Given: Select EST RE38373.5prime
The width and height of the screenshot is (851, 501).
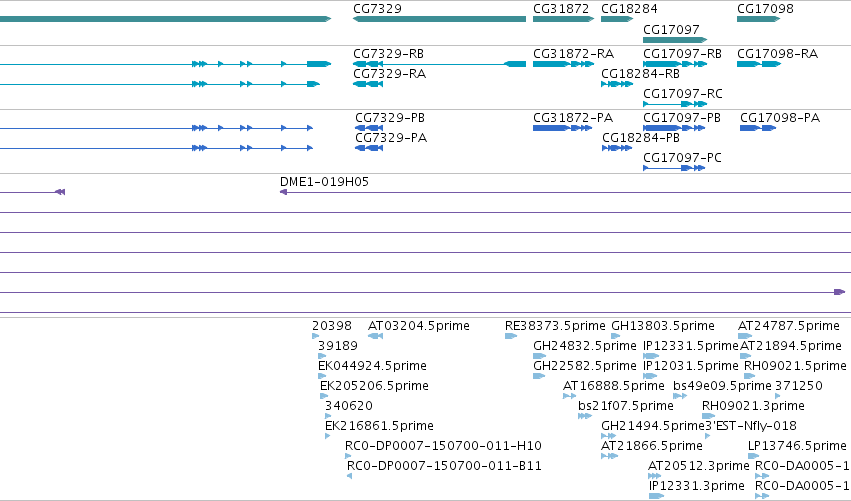Looking at the screenshot, I should pyautogui.click(x=511, y=336).
